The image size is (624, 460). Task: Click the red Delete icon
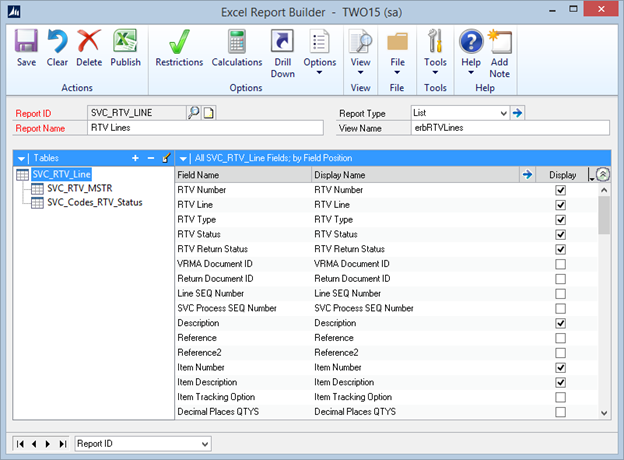[89, 41]
